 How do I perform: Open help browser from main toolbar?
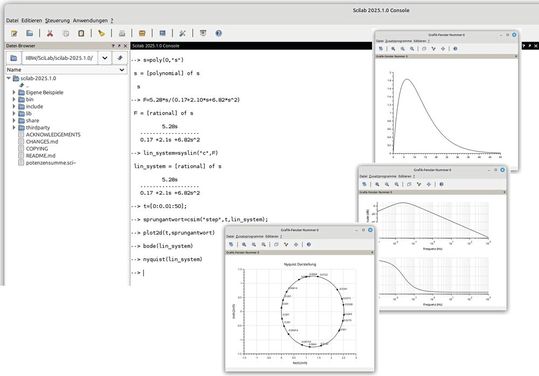pos(218,33)
